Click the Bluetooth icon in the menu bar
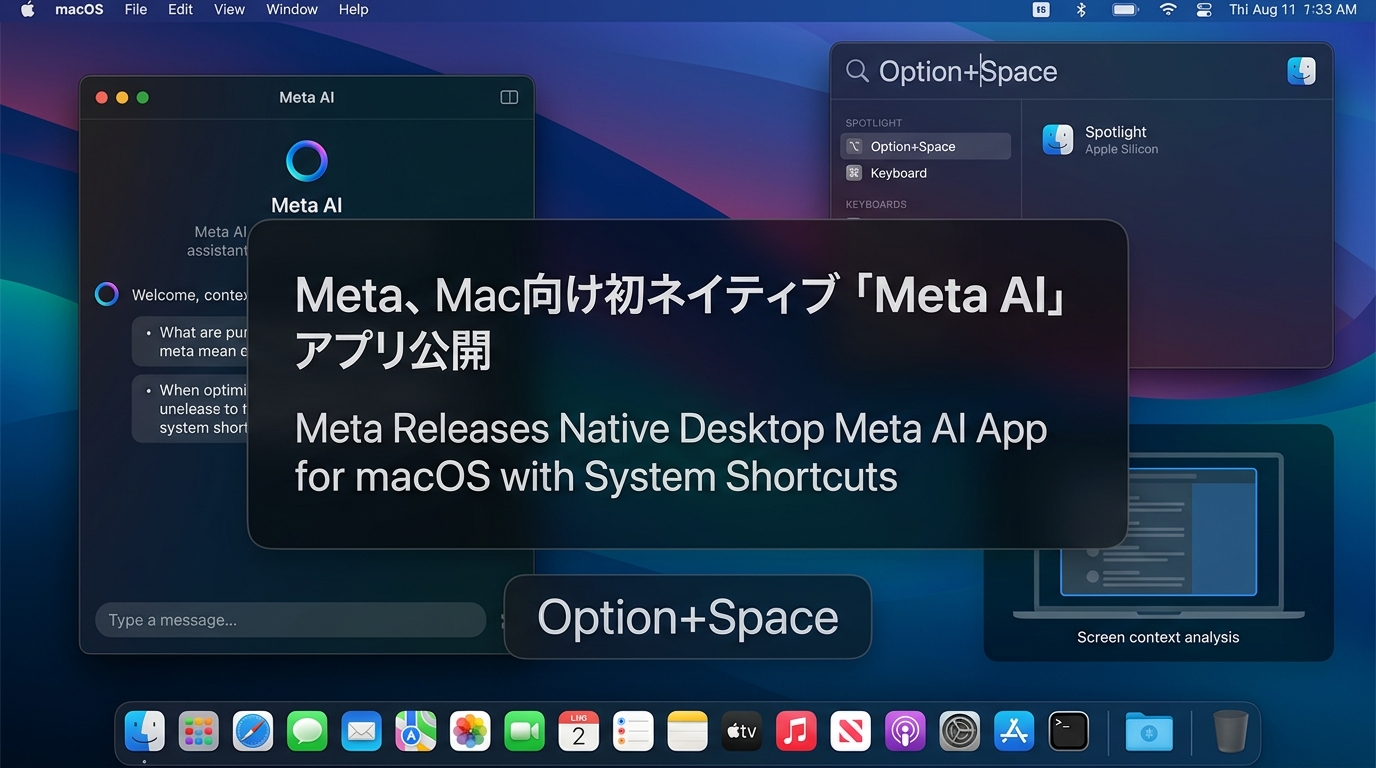Image resolution: width=1376 pixels, height=768 pixels. [1080, 10]
